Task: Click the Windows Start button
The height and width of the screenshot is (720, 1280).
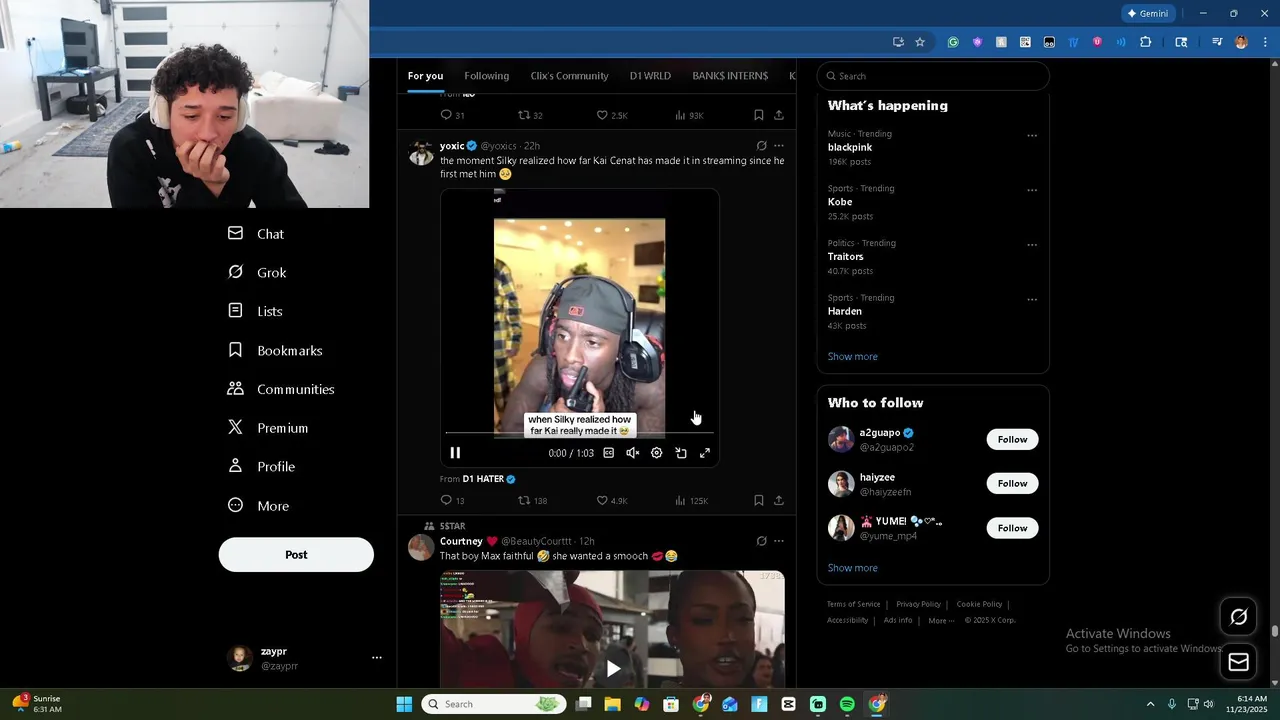Action: click(404, 704)
